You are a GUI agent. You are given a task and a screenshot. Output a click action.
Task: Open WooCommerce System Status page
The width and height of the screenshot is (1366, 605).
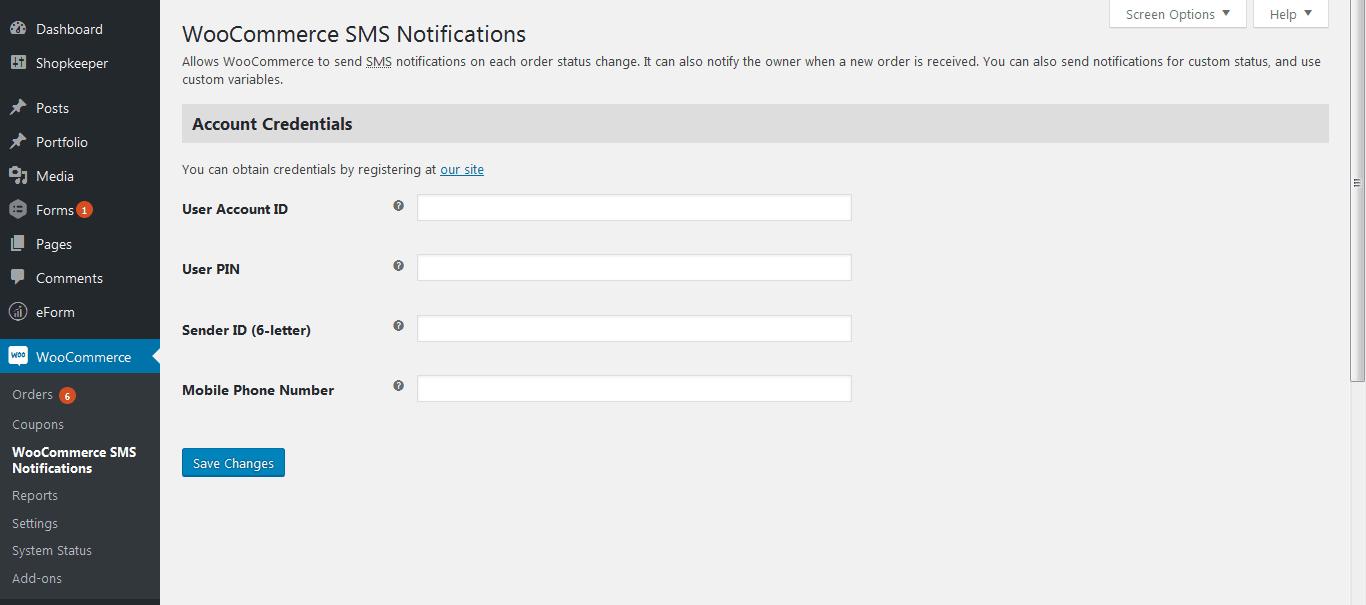point(52,551)
